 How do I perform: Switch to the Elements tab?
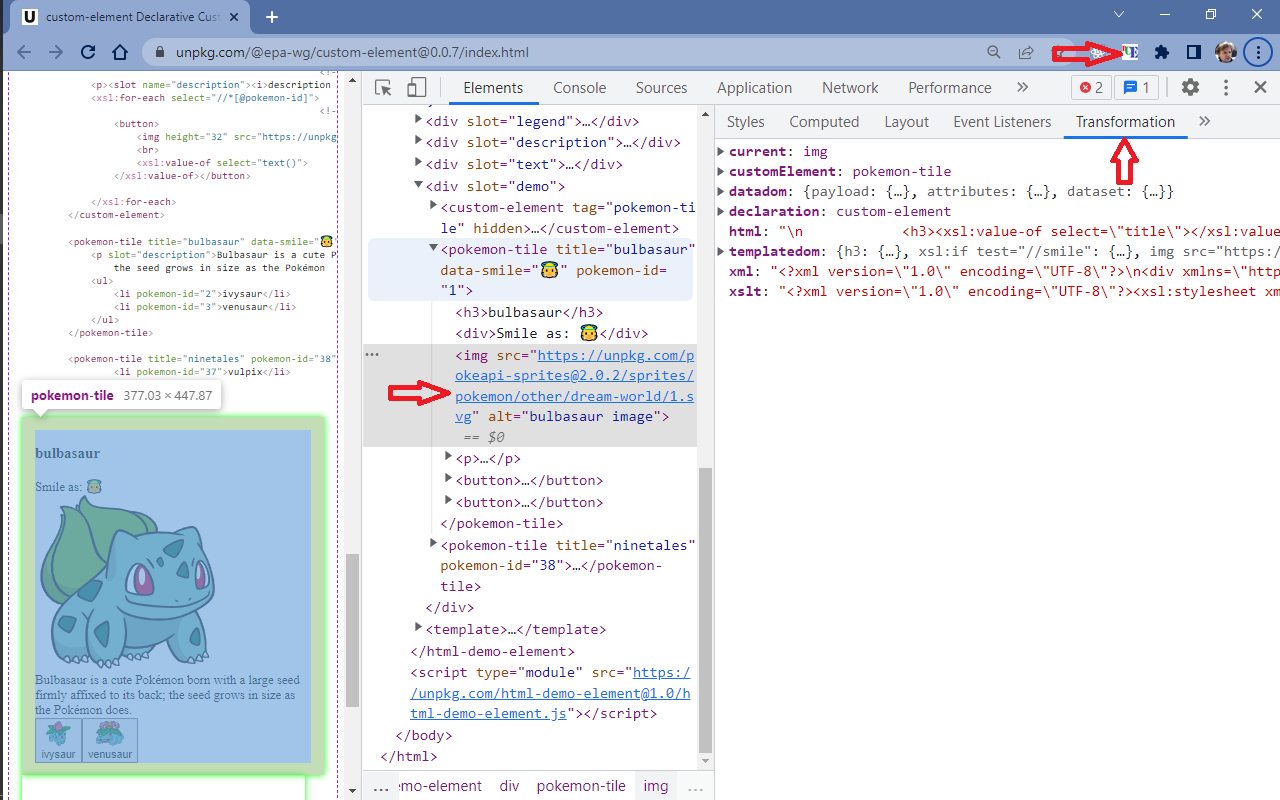click(493, 88)
